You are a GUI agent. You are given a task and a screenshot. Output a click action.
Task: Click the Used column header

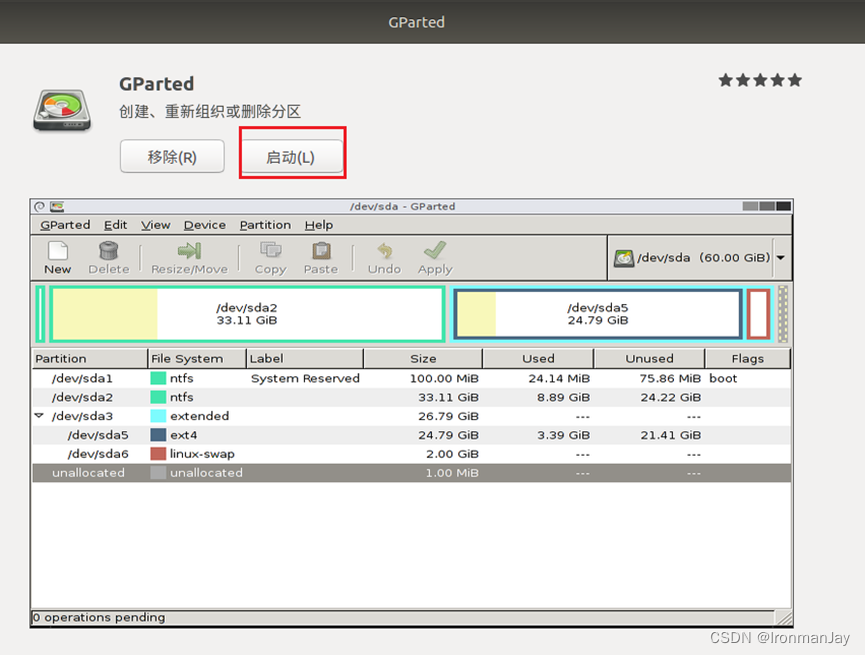pos(538,359)
